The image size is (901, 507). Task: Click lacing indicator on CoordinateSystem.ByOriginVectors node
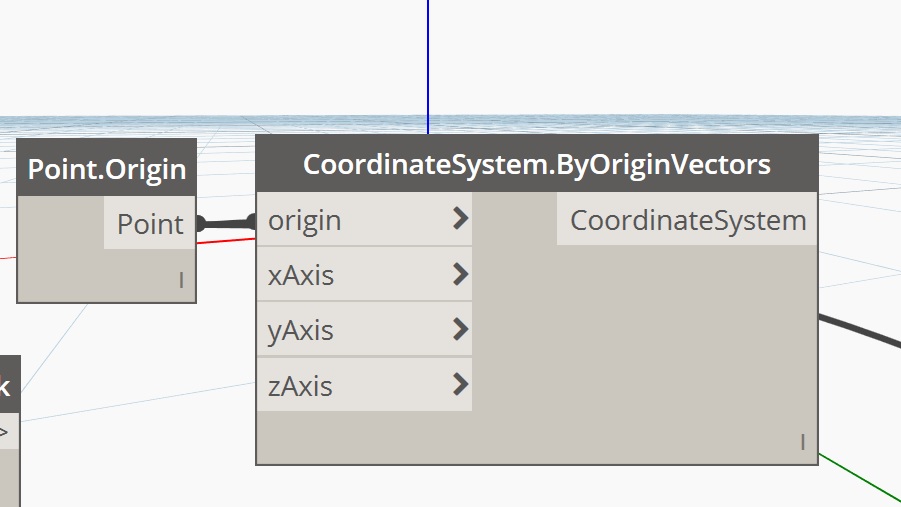(802, 442)
